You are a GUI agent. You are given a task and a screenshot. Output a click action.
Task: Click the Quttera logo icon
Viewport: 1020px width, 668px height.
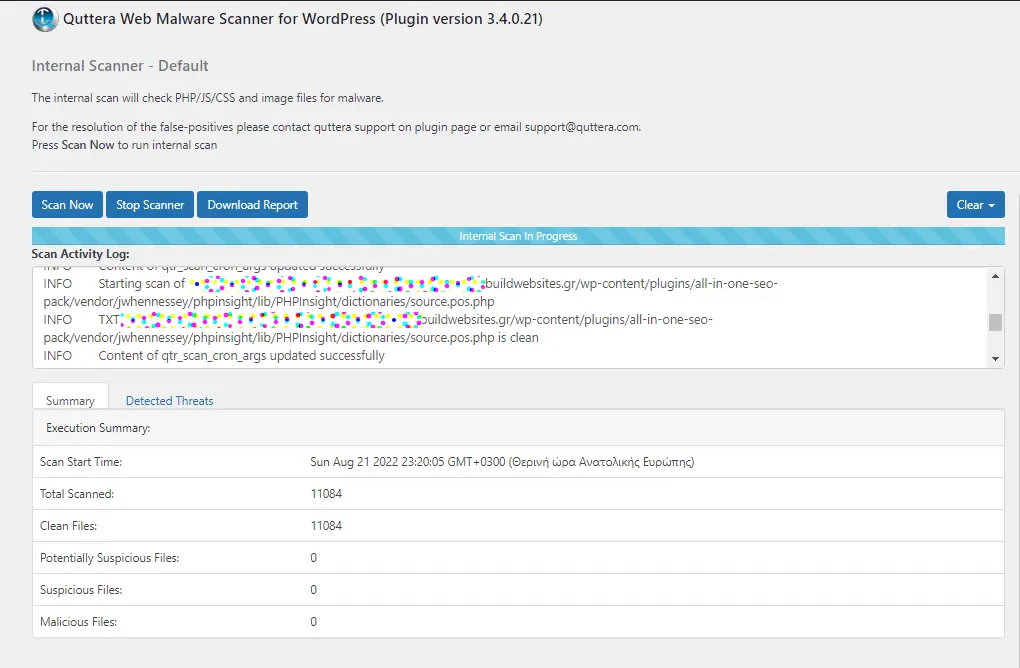click(x=44, y=19)
